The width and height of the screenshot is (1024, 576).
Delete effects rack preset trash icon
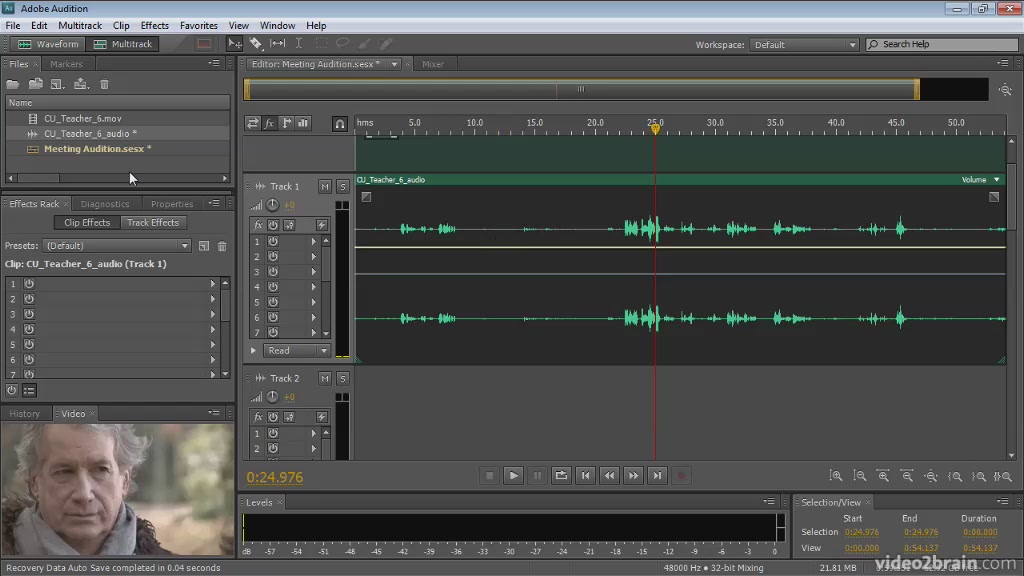click(x=222, y=246)
